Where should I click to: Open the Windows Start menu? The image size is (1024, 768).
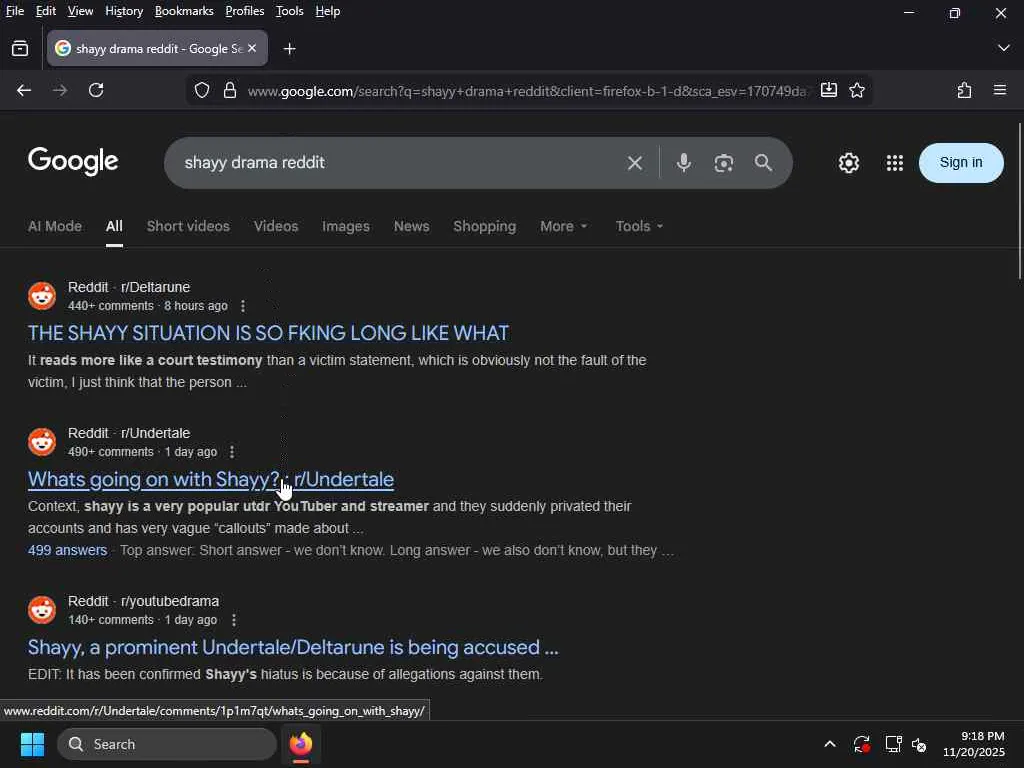point(32,744)
